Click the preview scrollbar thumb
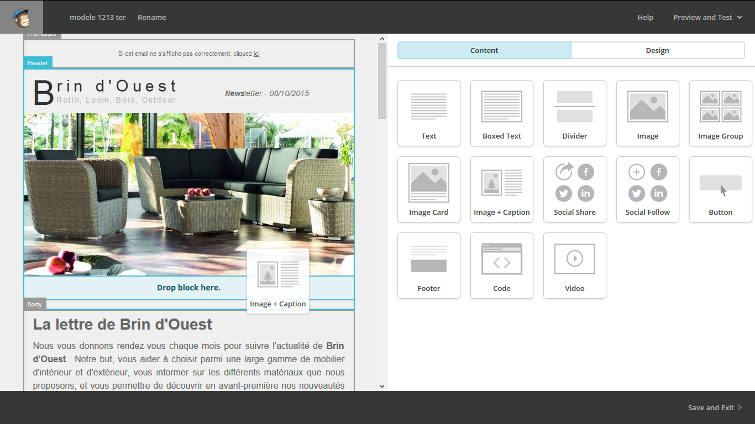Screen dimensions: 755x424 (x=382, y=81)
